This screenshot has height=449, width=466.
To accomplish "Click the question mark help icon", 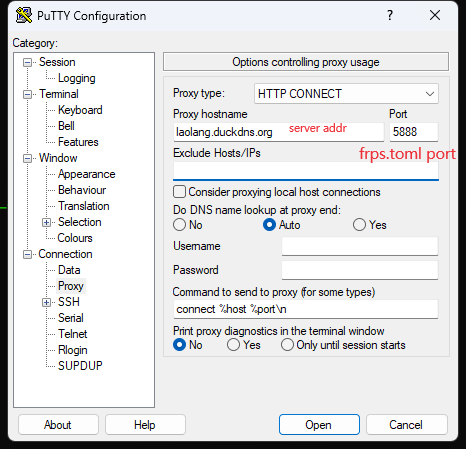I will 390,15.
